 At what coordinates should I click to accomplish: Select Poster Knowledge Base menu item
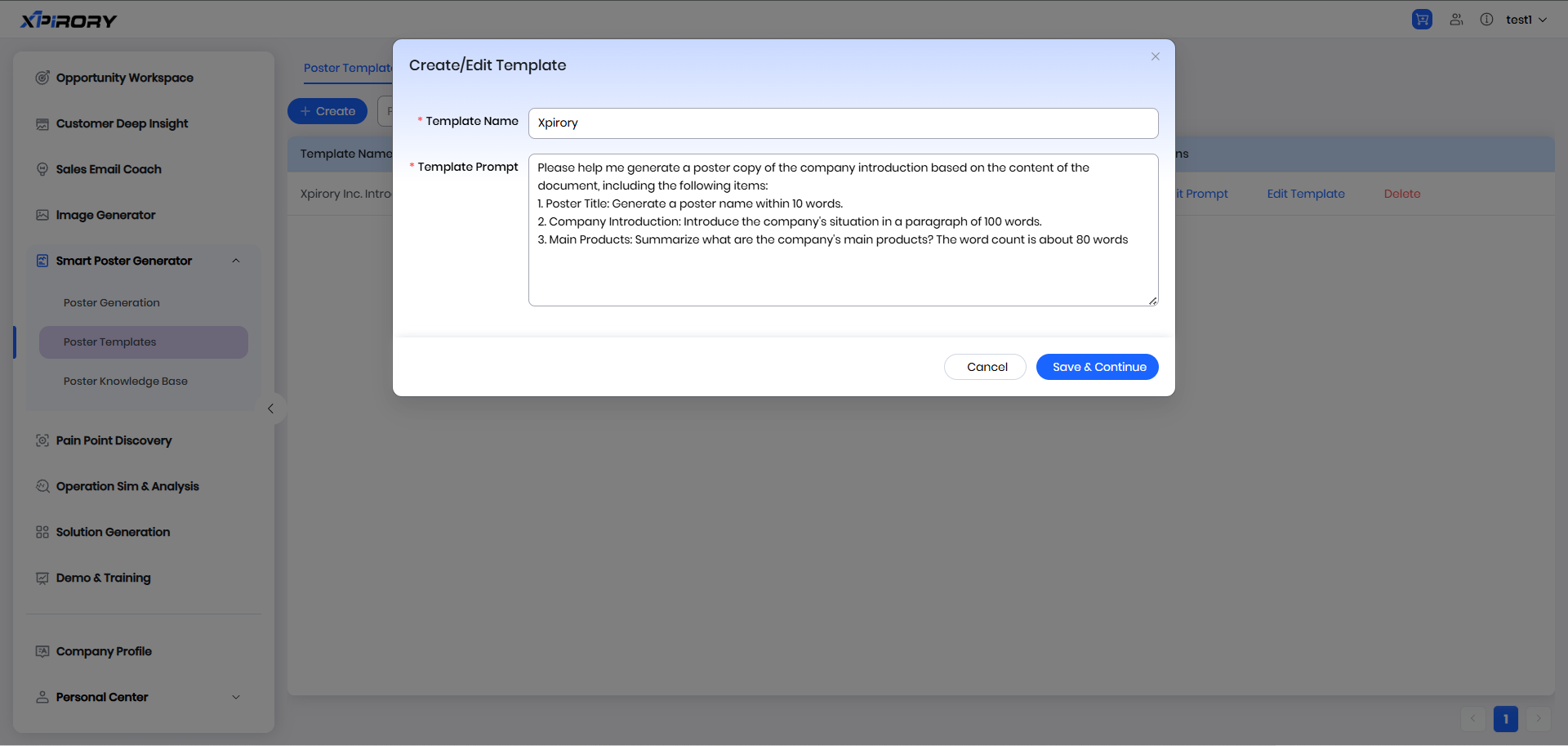tap(126, 381)
